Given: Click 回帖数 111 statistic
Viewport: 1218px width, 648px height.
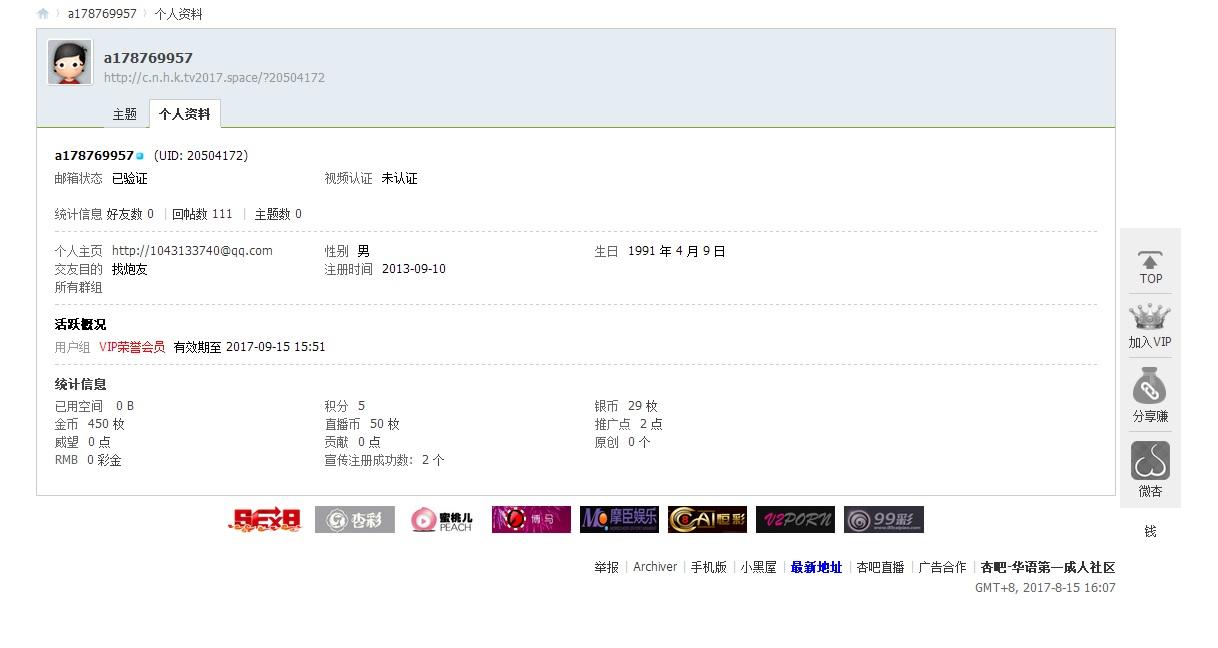Looking at the screenshot, I should pyautogui.click(x=202, y=214).
